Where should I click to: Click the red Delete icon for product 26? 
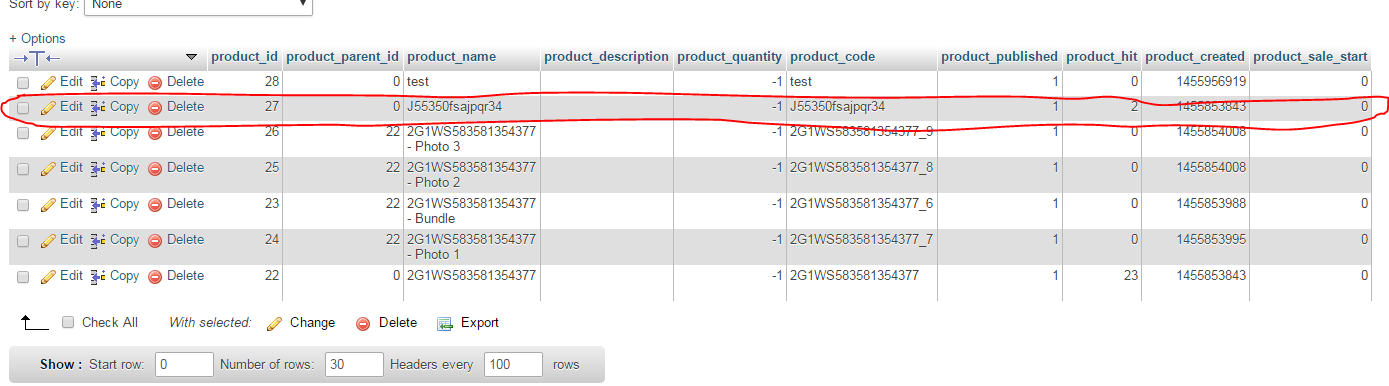[x=155, y=132]
